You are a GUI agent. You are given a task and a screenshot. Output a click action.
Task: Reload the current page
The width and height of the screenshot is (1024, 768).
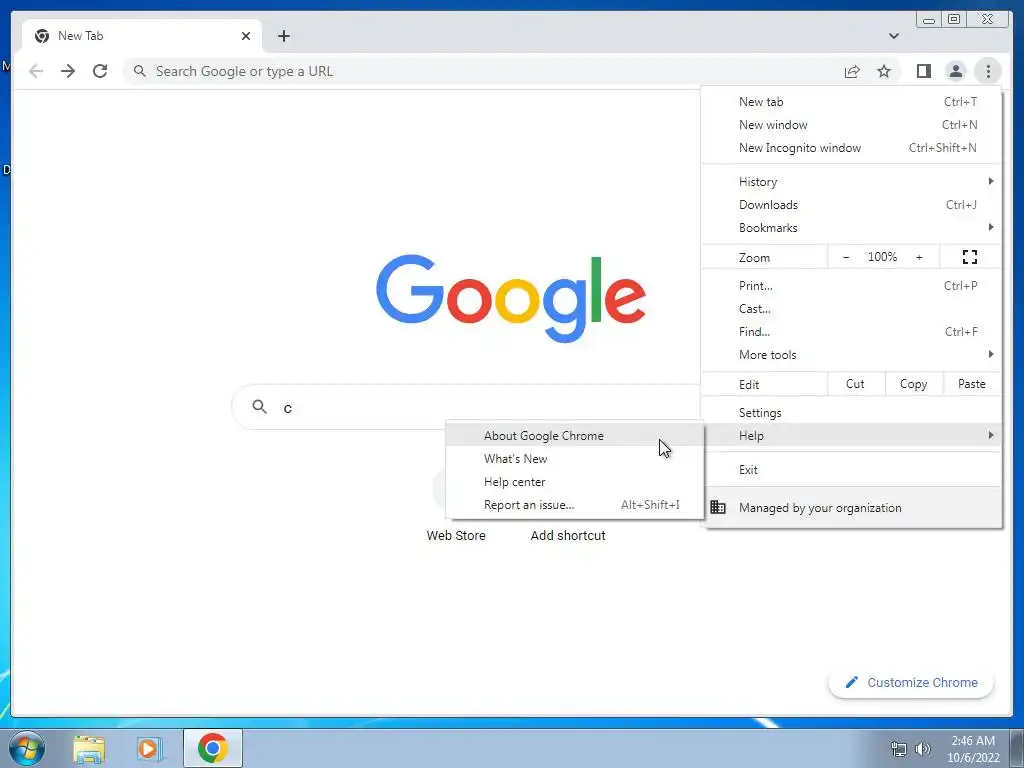click(100, 71)
